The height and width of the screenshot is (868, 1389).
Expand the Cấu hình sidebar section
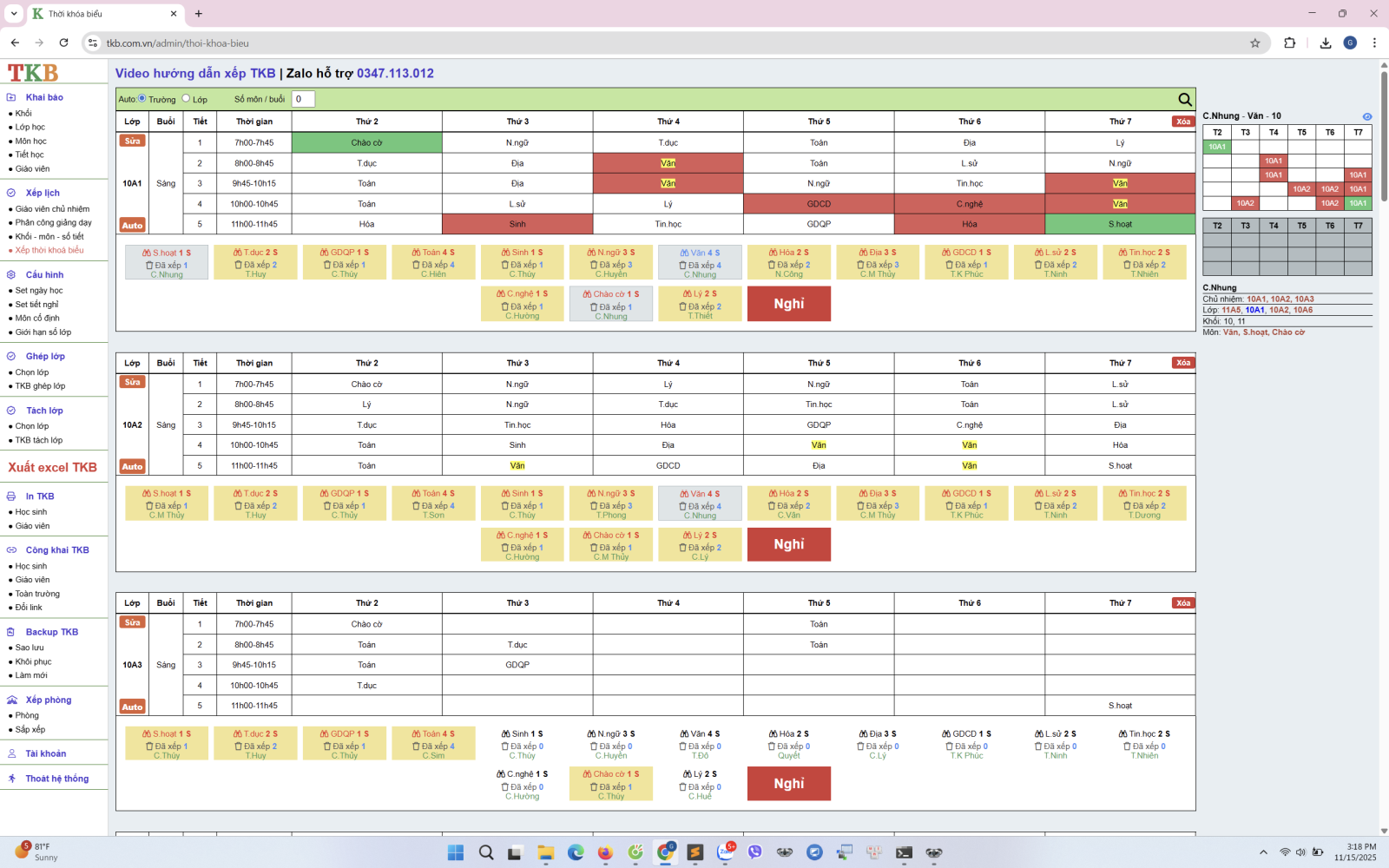(44, 274)
